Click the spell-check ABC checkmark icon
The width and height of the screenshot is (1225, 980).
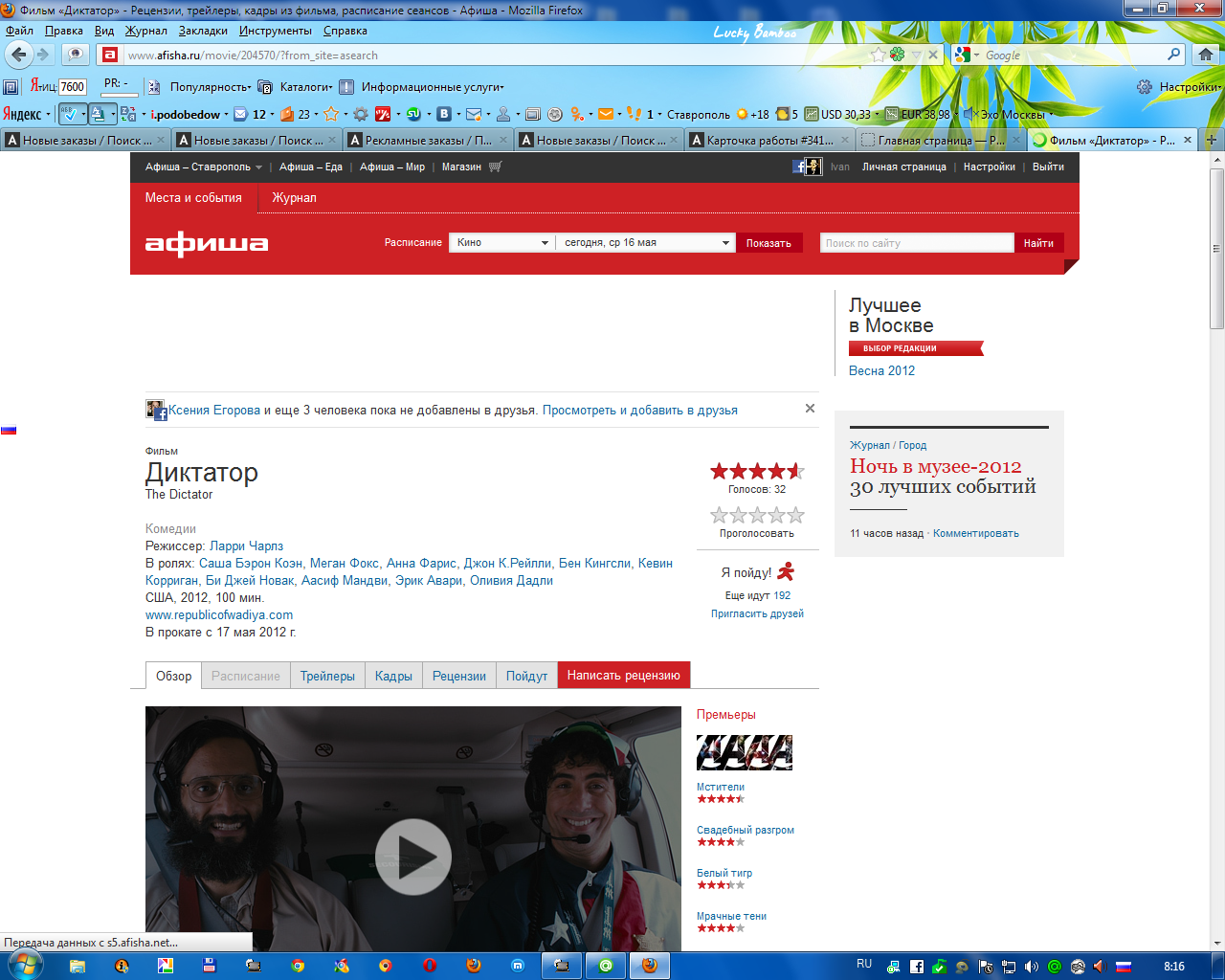click(x=69, y=114)
